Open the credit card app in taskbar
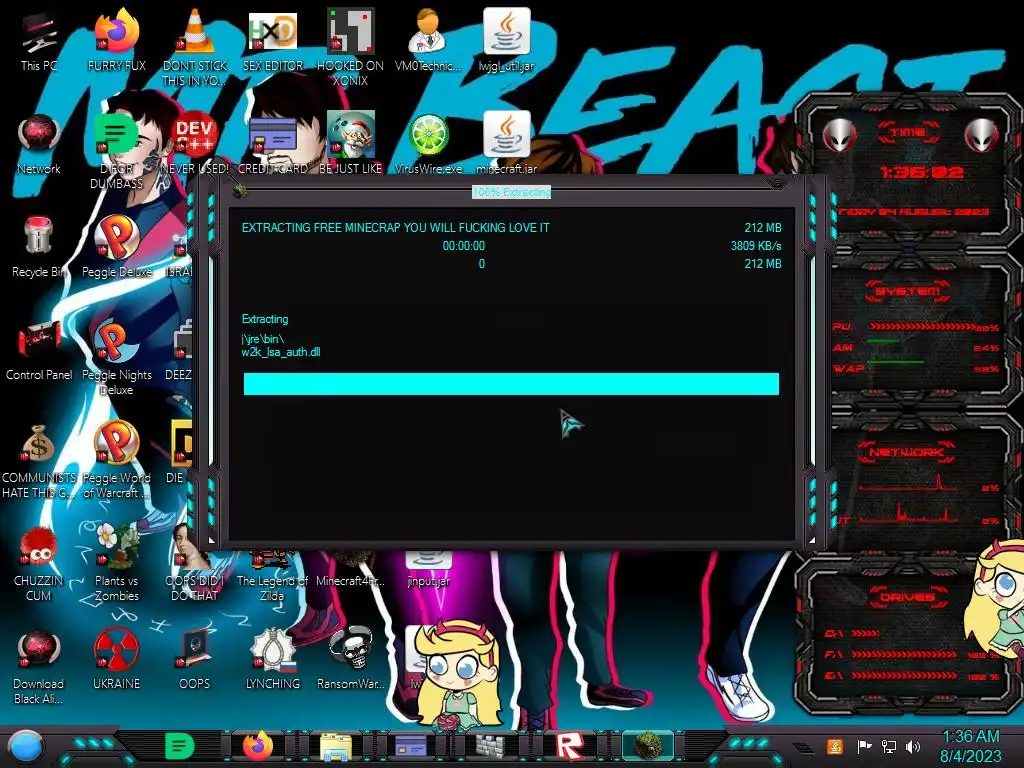The image size is (1024, 768). pos(411,746)
